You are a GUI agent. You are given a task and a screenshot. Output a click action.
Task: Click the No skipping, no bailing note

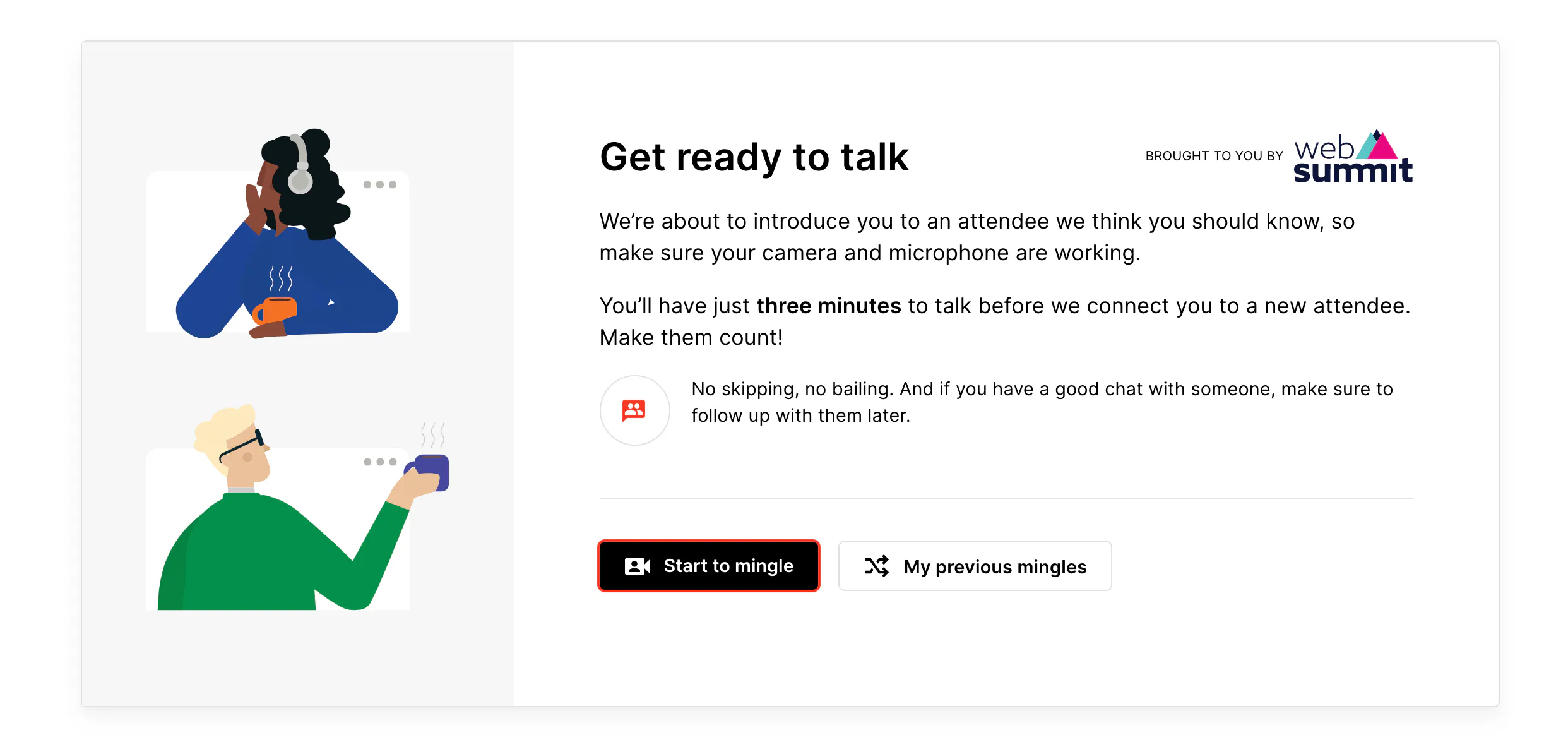1042,402
